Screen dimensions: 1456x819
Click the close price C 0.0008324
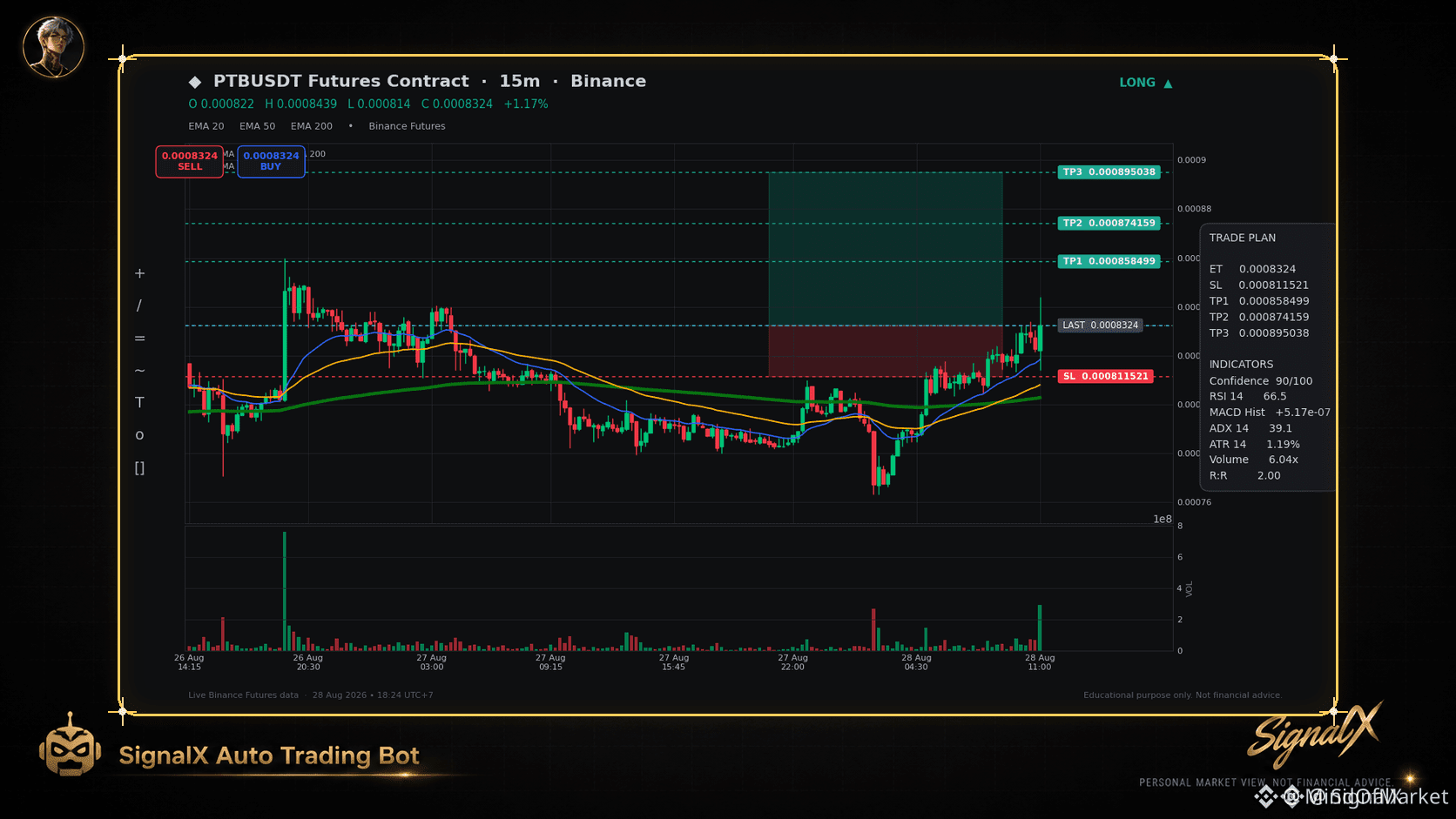click(457, 104)
